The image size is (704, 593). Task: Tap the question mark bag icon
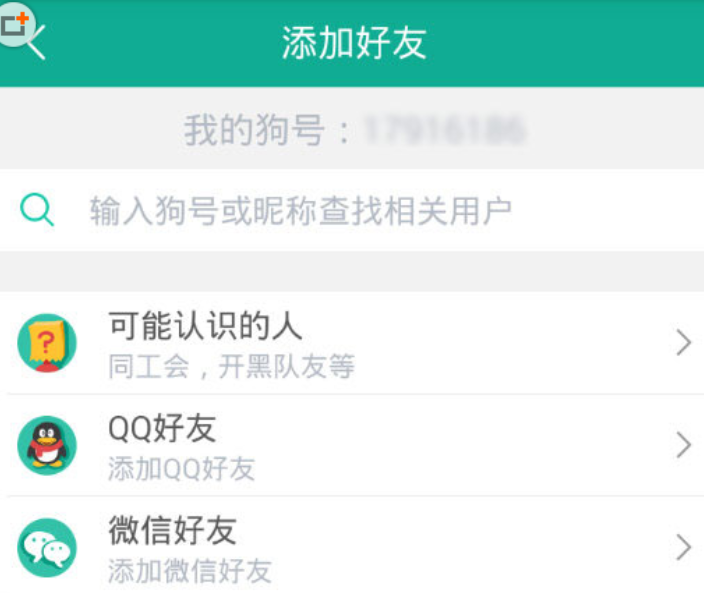click(x=47, y=343)
